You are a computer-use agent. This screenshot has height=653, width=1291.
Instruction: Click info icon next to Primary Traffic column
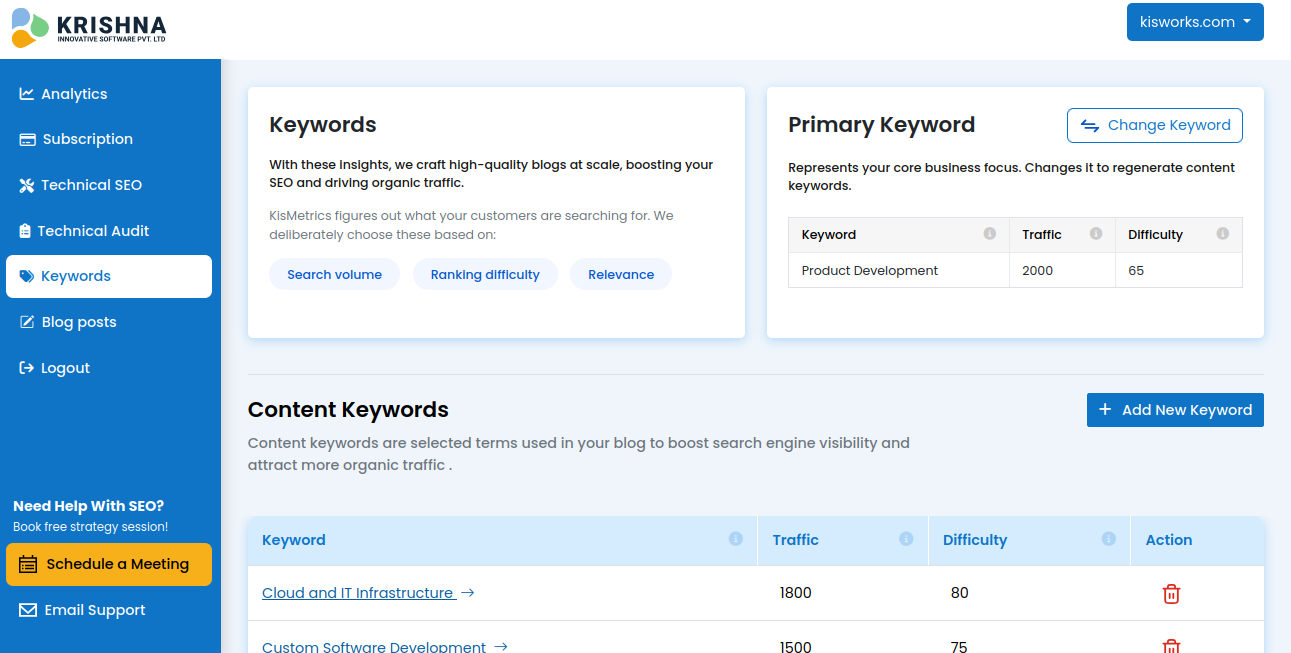(1096, 234)
